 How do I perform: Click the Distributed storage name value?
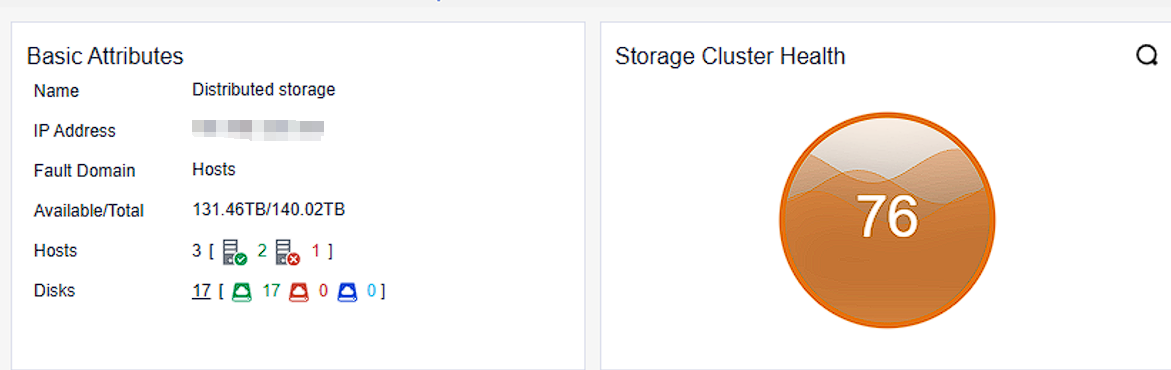[264, 90]
